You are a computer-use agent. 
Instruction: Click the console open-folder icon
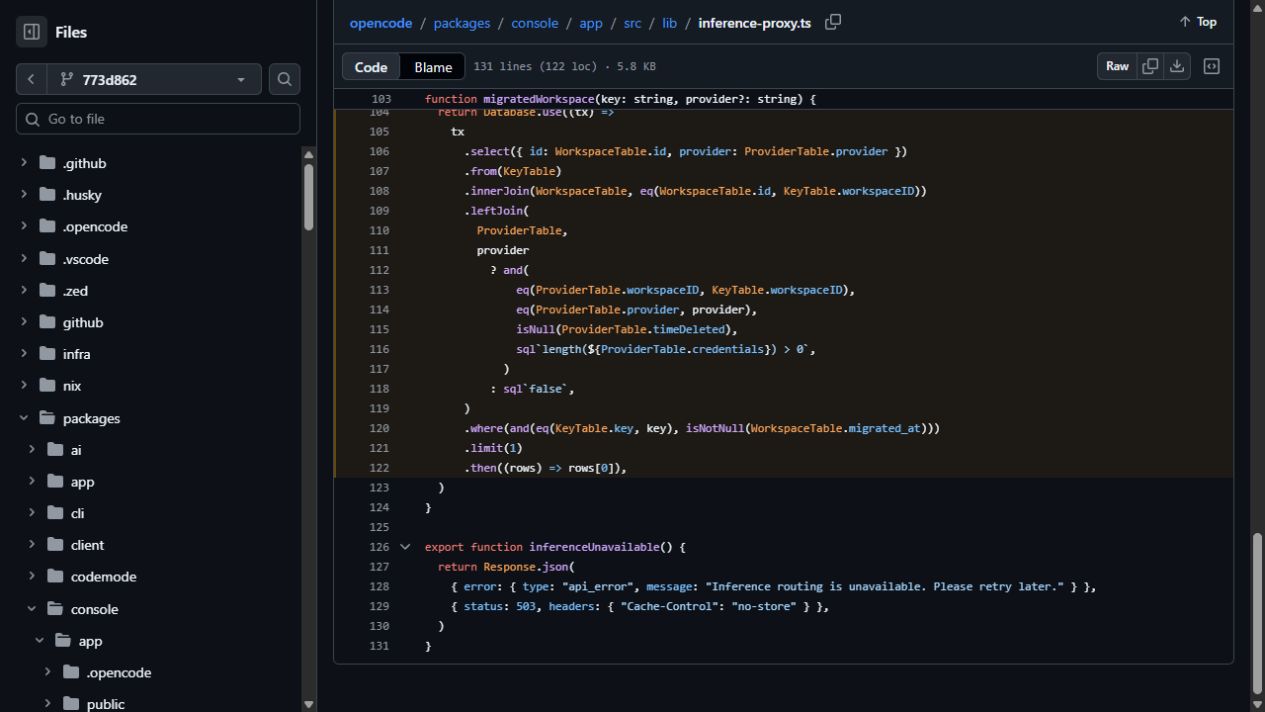55,609
